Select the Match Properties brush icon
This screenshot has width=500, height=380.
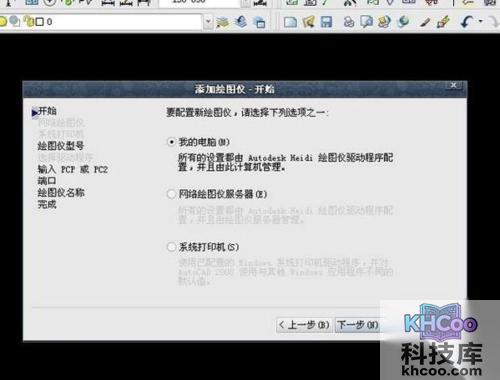[443, 22]
